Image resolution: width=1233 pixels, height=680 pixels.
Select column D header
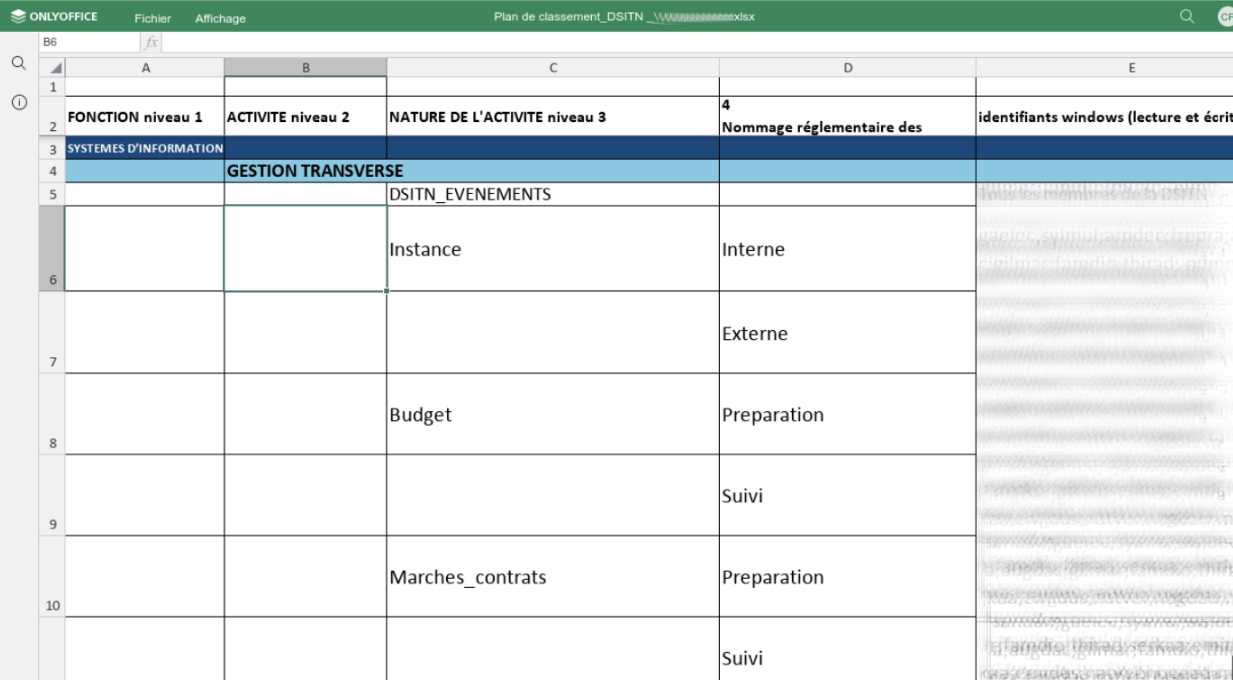tap(847, 68)
